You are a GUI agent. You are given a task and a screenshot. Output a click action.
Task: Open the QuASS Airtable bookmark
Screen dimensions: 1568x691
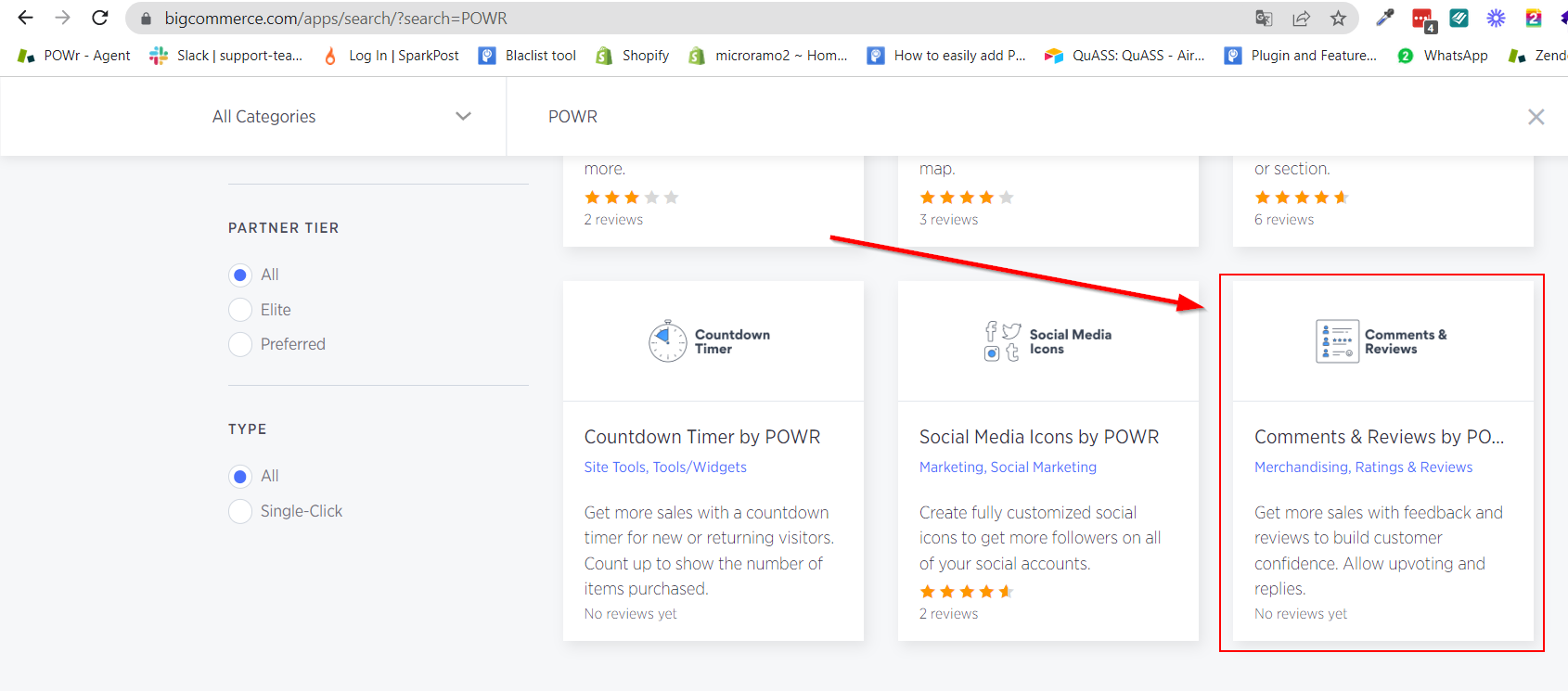pyautogui.click(x=1125, y=56)
